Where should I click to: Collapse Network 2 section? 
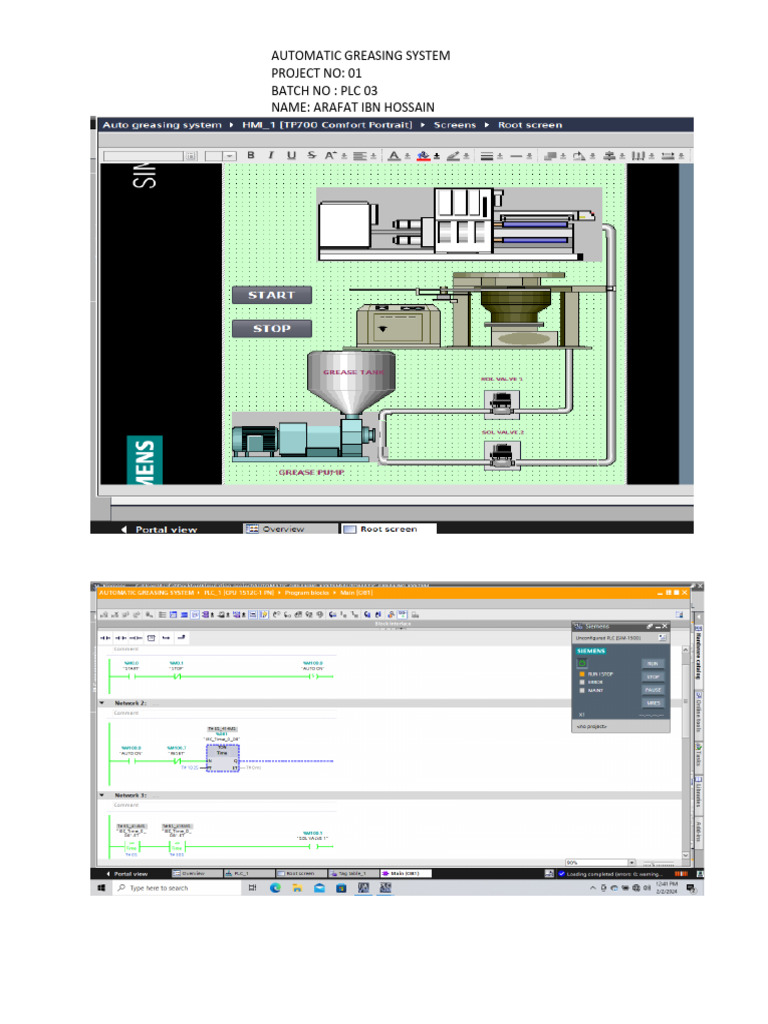102,703
